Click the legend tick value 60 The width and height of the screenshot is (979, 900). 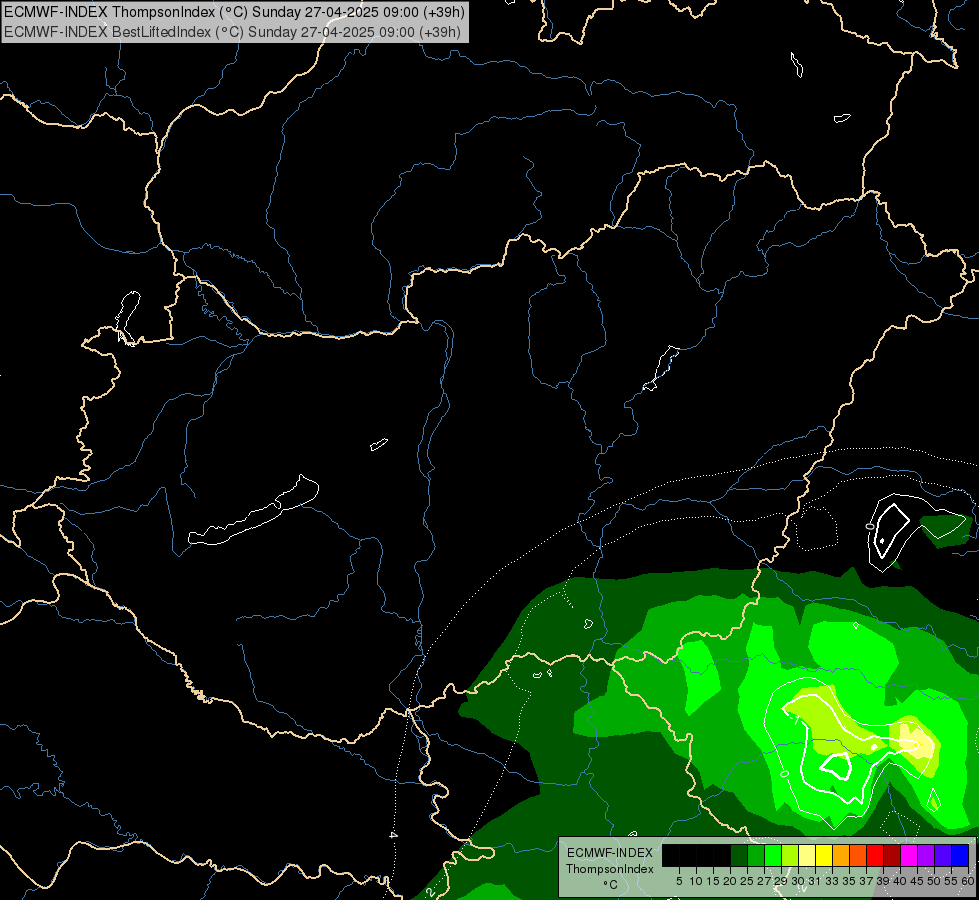click(968, 881)
